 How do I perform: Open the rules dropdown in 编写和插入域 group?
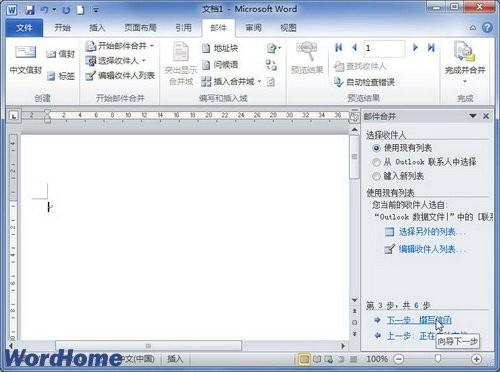[x=274, y=49]
